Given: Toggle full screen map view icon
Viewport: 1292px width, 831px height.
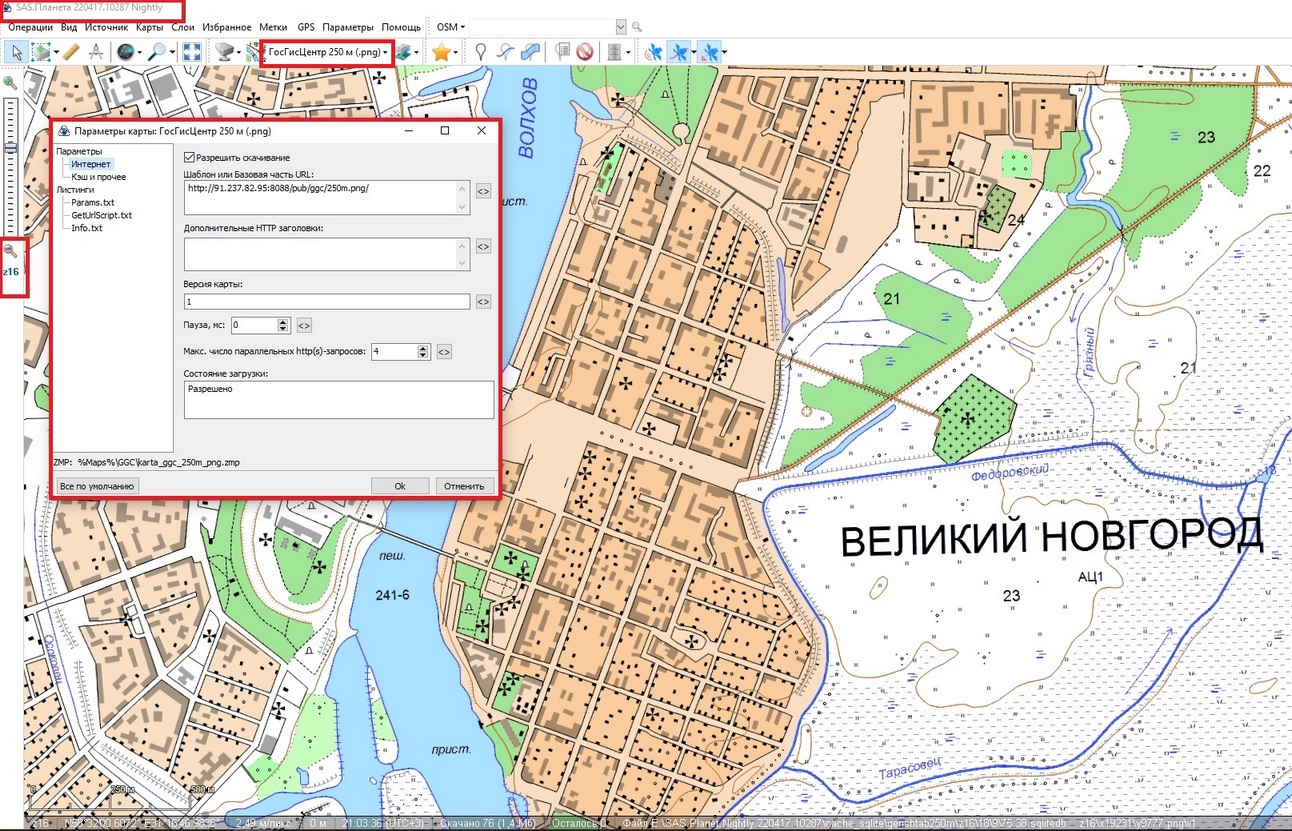Looking at the screenshot, I should pyautogui.click(x=192, y=52).
